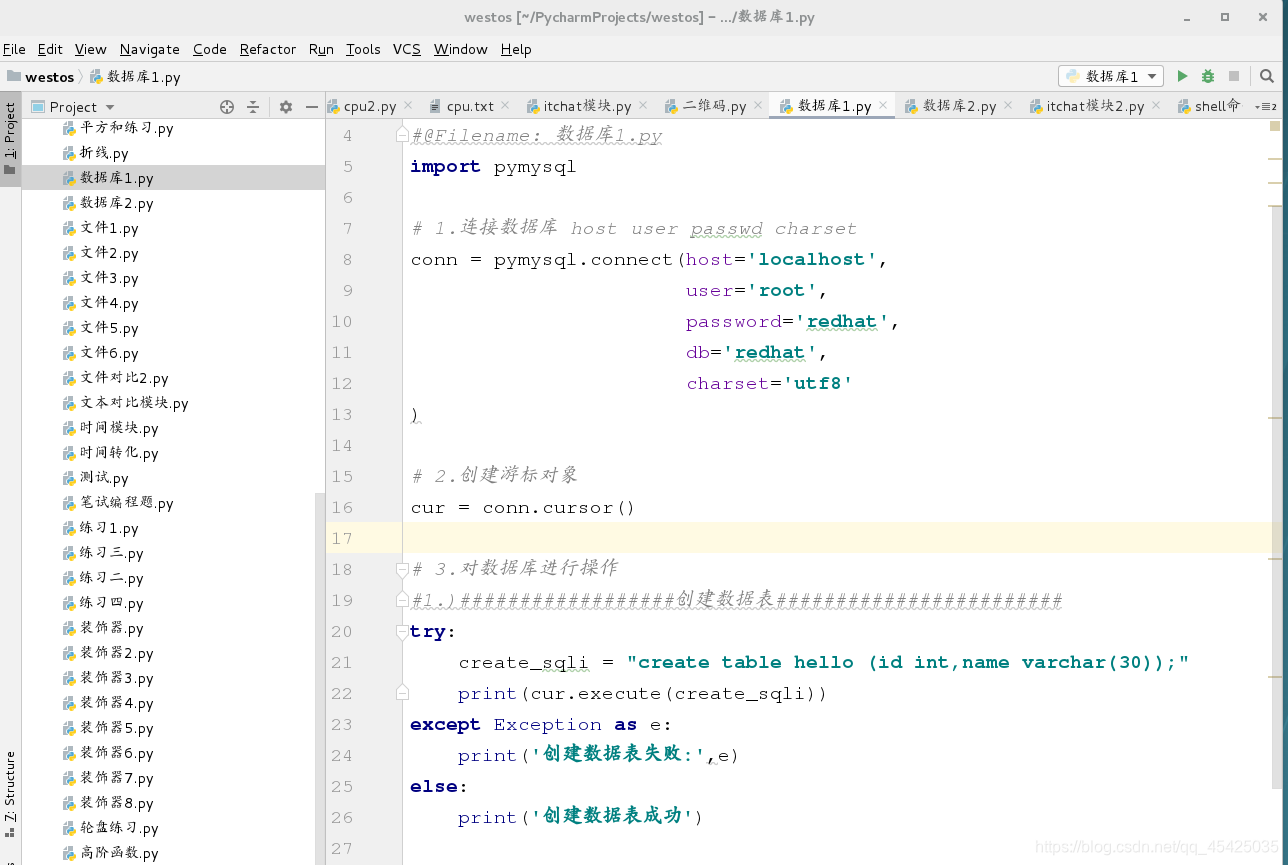Open Search Everywhere magnifier icon
Screen dimensions: 1288x865
click(x=1267, y=76)
